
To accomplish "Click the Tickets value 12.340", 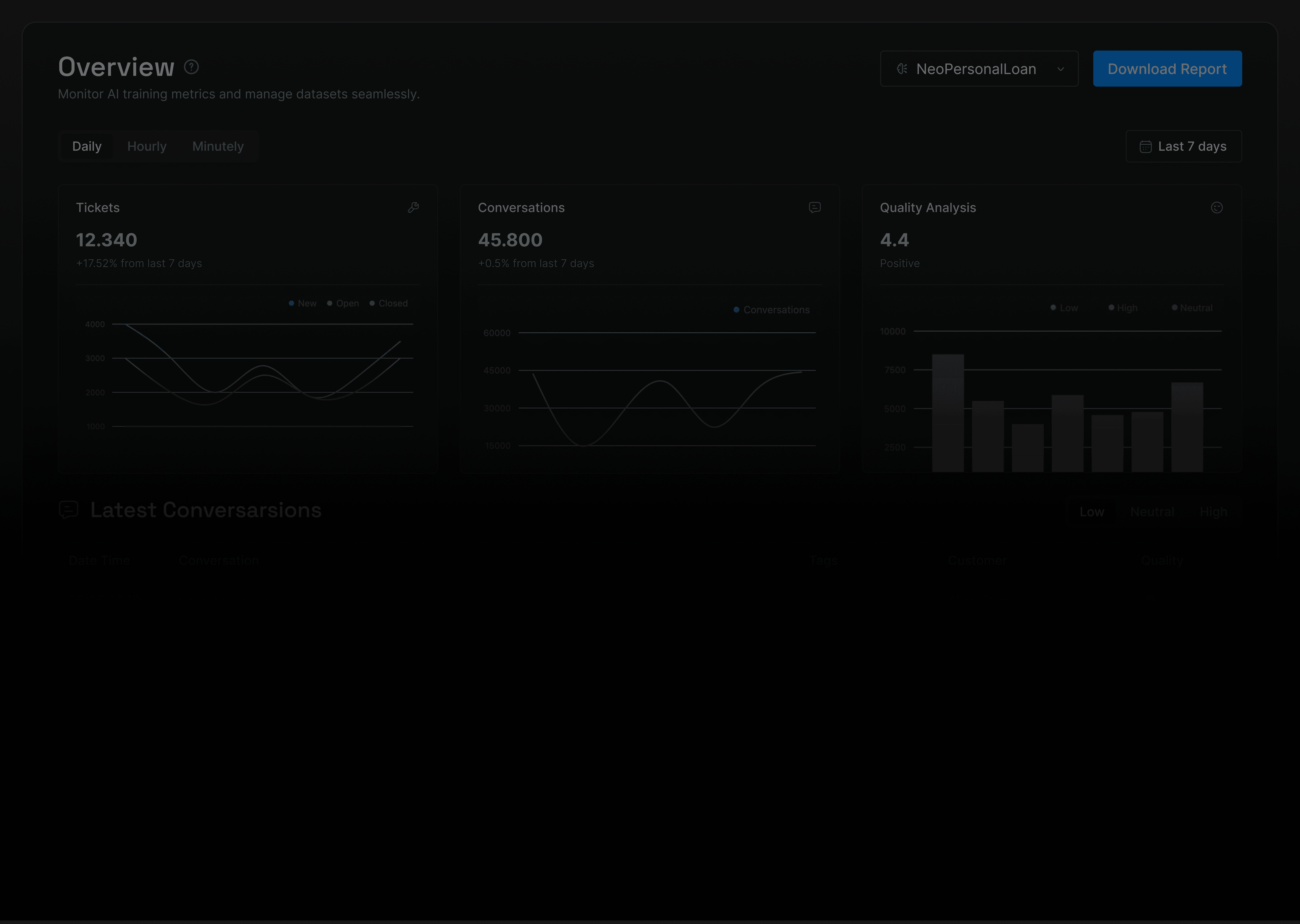I will click(107, 240).
